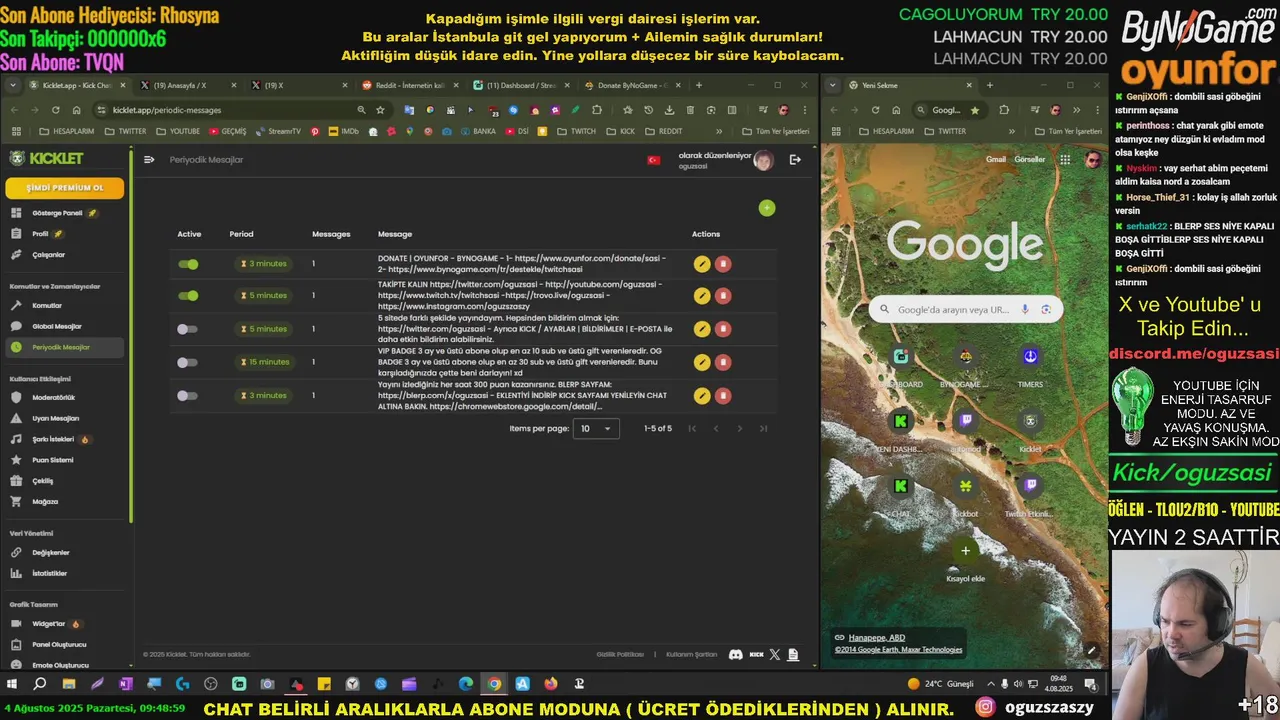
Task: Open the Hanapepe, ABD background credit link
Action: point(877,638)
